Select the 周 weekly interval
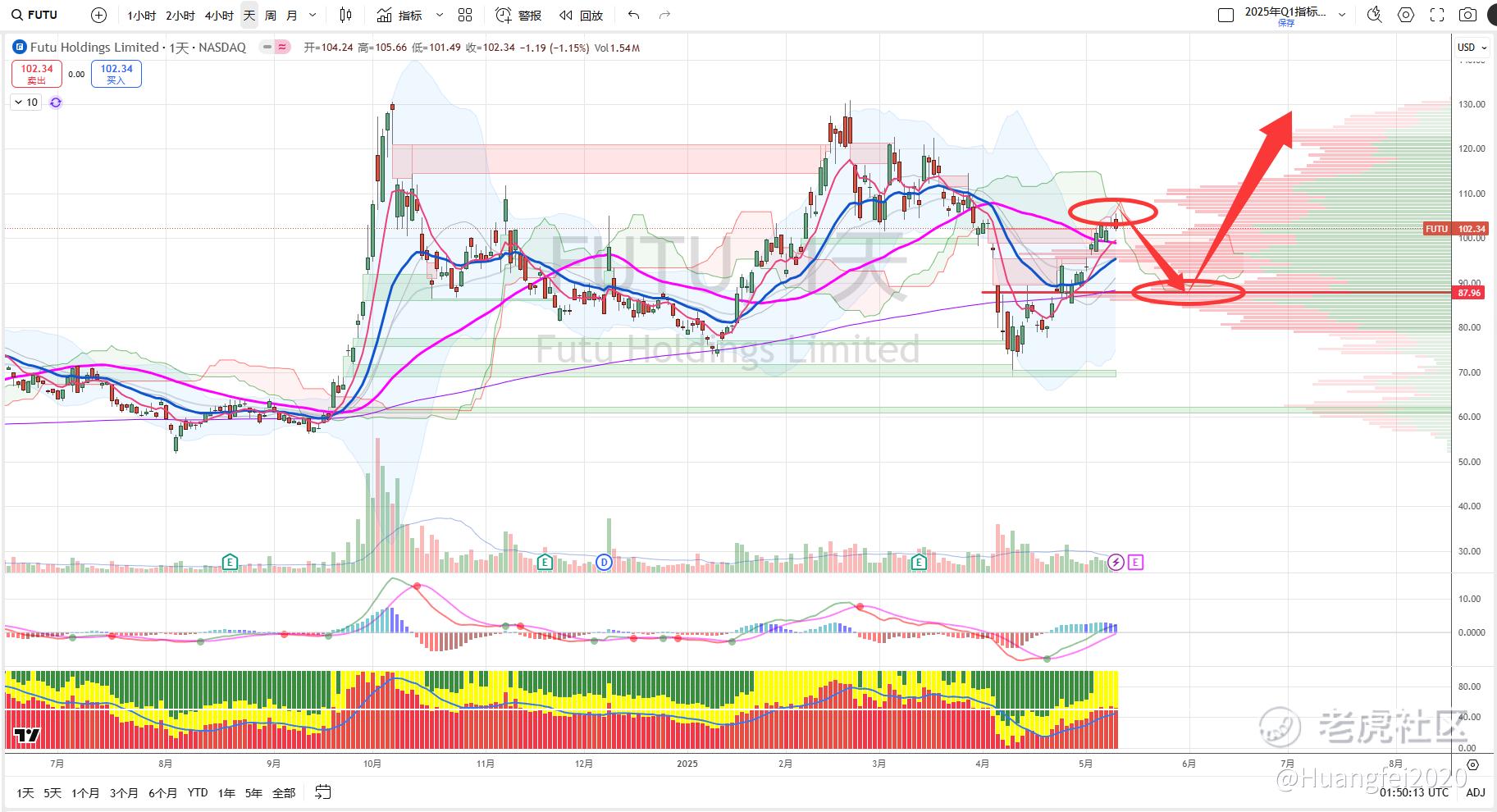The width and height of the screenshot is (1497, 812). tap(271, 16)
